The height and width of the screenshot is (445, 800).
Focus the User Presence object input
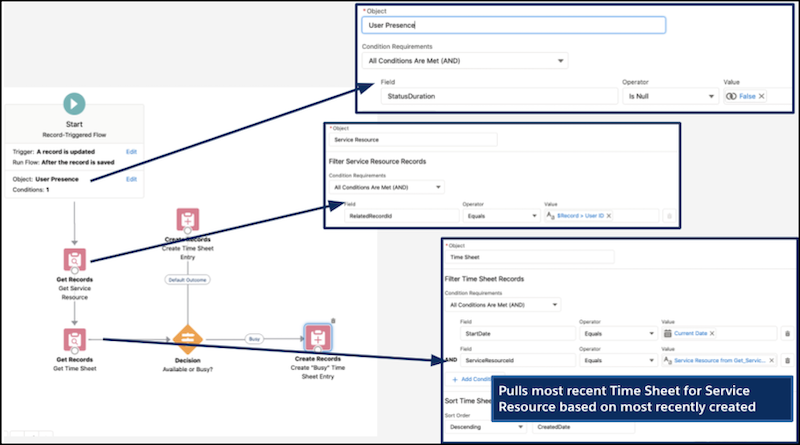click(514, 25)
